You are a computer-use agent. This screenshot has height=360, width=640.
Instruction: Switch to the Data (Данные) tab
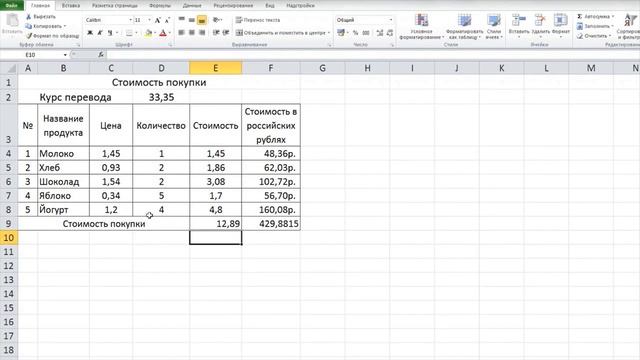click(192, 6)
